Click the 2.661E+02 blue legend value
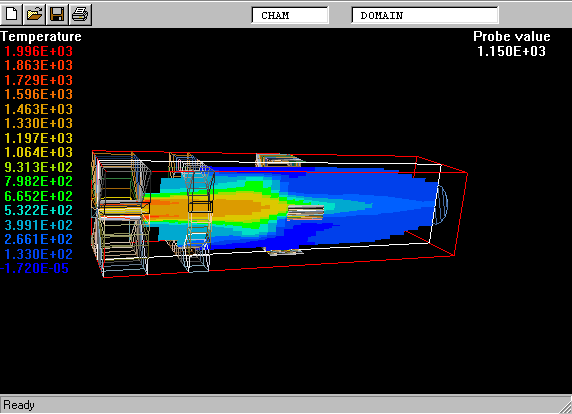 (38, 239)
